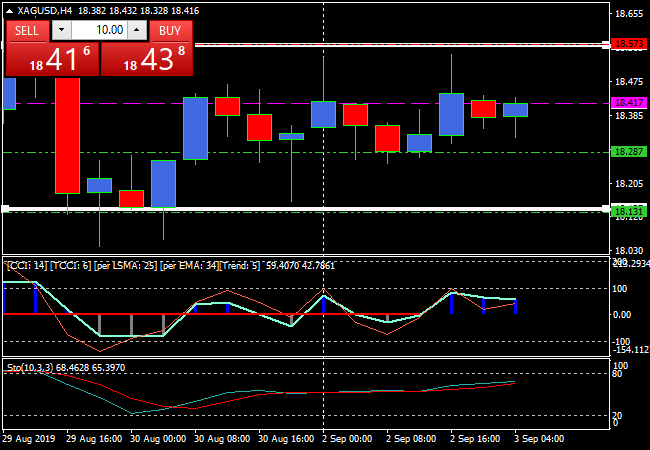Click the 30 Aug 08:00 time label
The image size is (650, 450).
222,438
